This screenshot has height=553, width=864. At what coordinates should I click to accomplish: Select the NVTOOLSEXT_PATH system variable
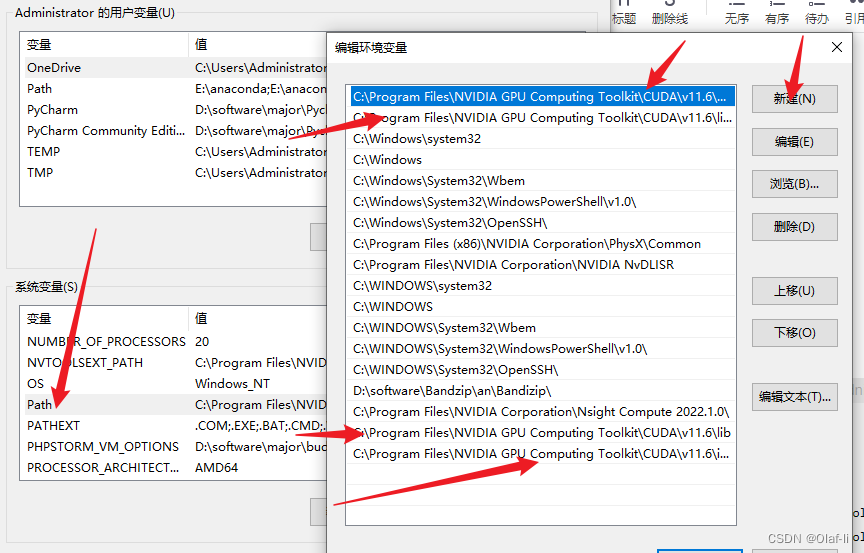(176, 362)
